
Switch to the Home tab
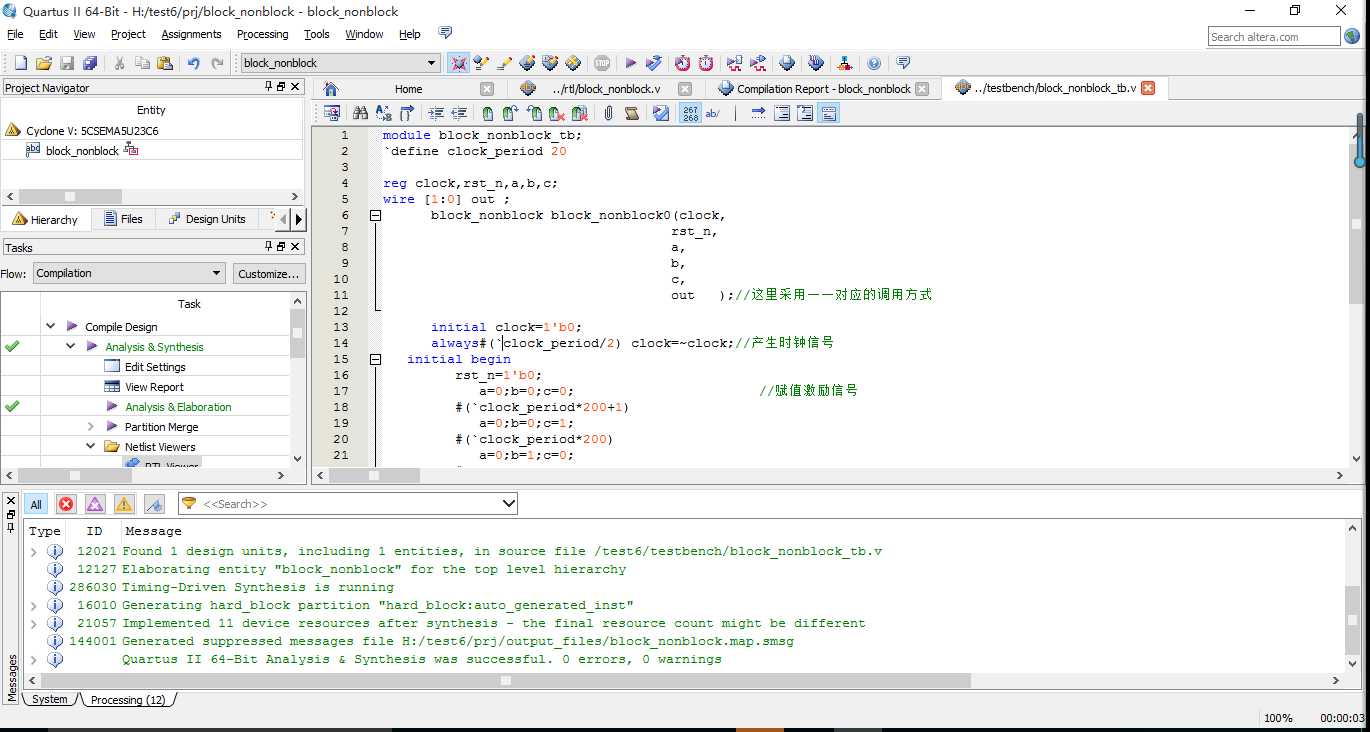408,89
